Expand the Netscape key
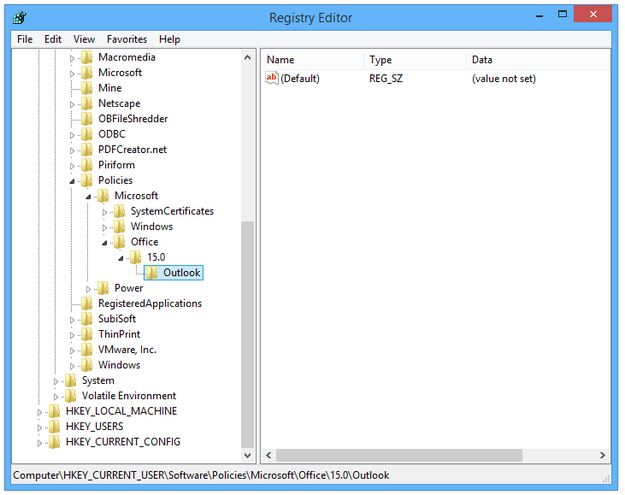The width and height of the screenshot is (625, 495). (72, 104)
